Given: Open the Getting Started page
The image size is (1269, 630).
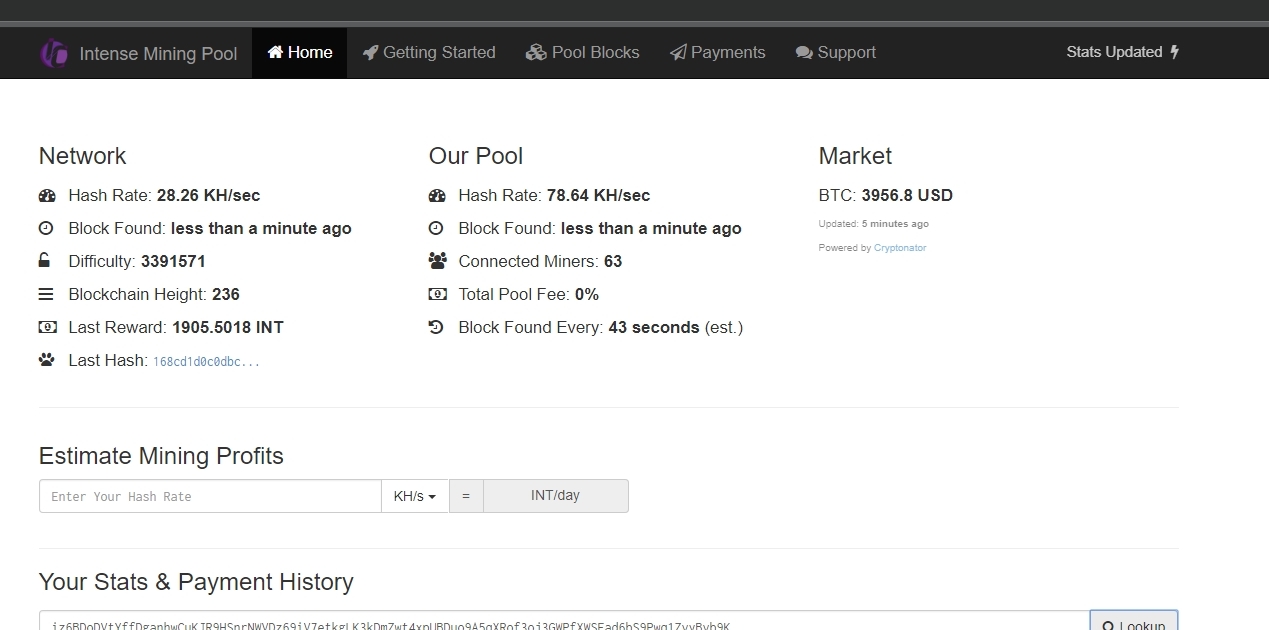Looking at the screenshot, I should pyautogui.click(x=429, y=53).
